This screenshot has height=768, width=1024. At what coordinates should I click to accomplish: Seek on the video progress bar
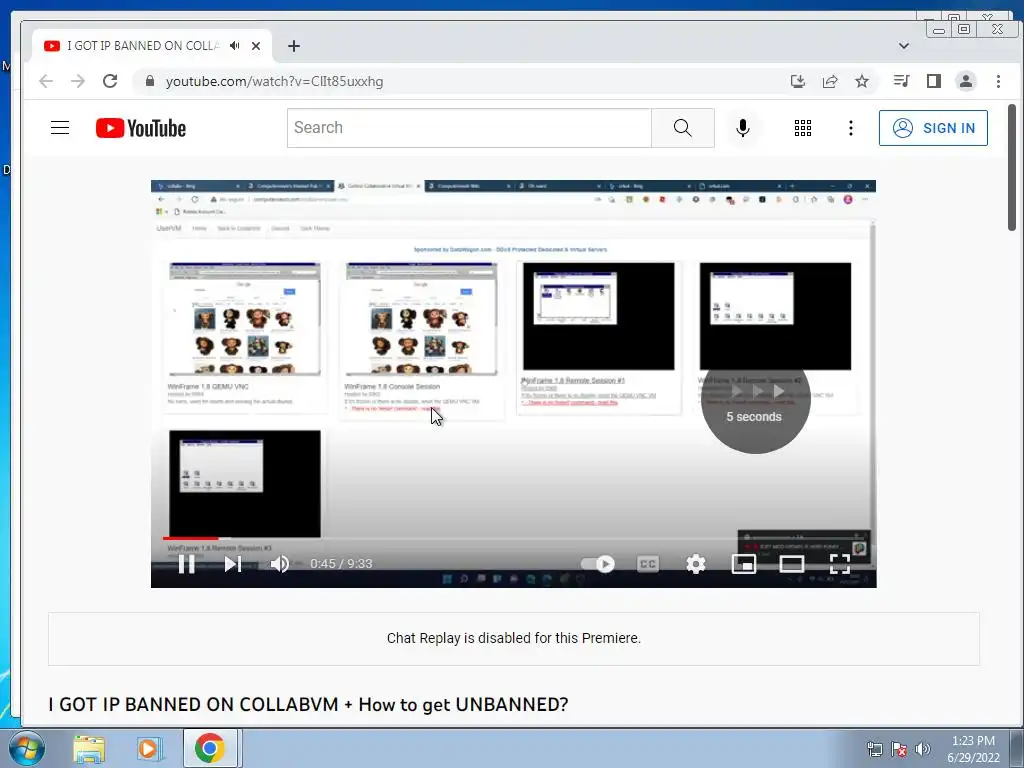(513, 538)
